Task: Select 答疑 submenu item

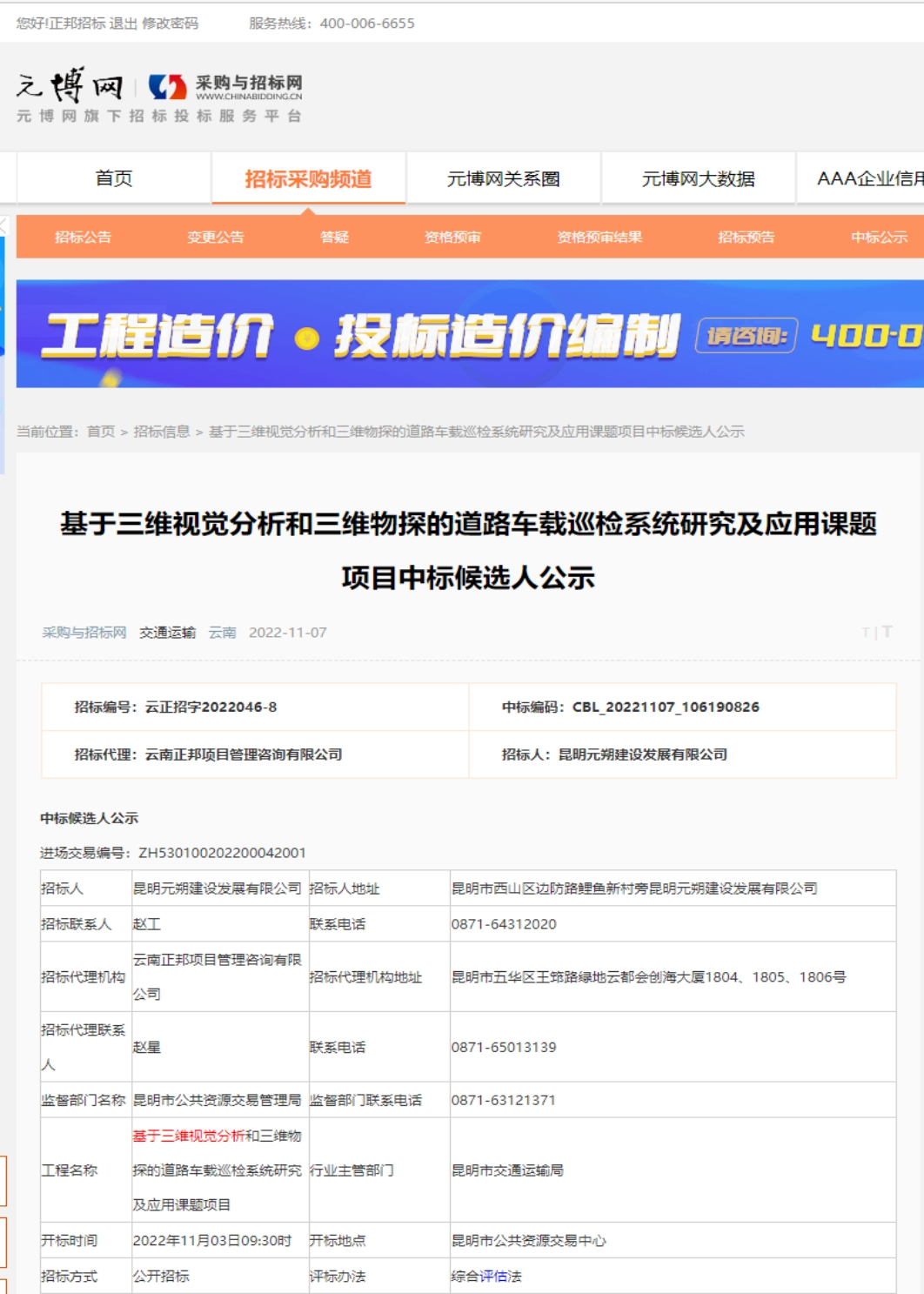Action: tap(334, 237)
